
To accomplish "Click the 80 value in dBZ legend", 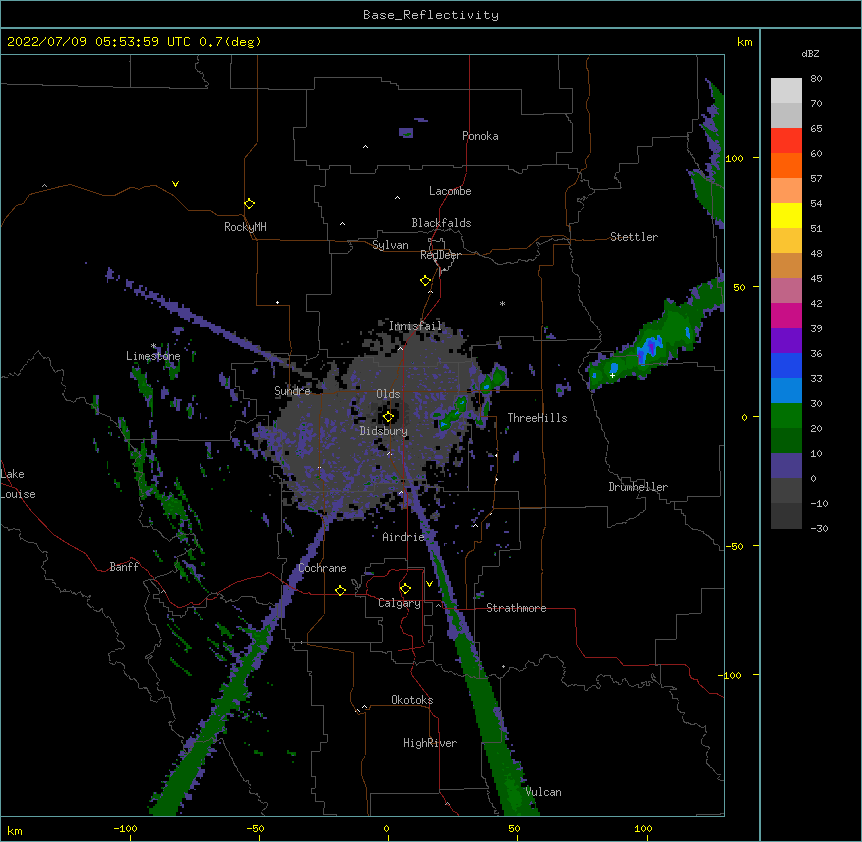I will pos(816,79).
